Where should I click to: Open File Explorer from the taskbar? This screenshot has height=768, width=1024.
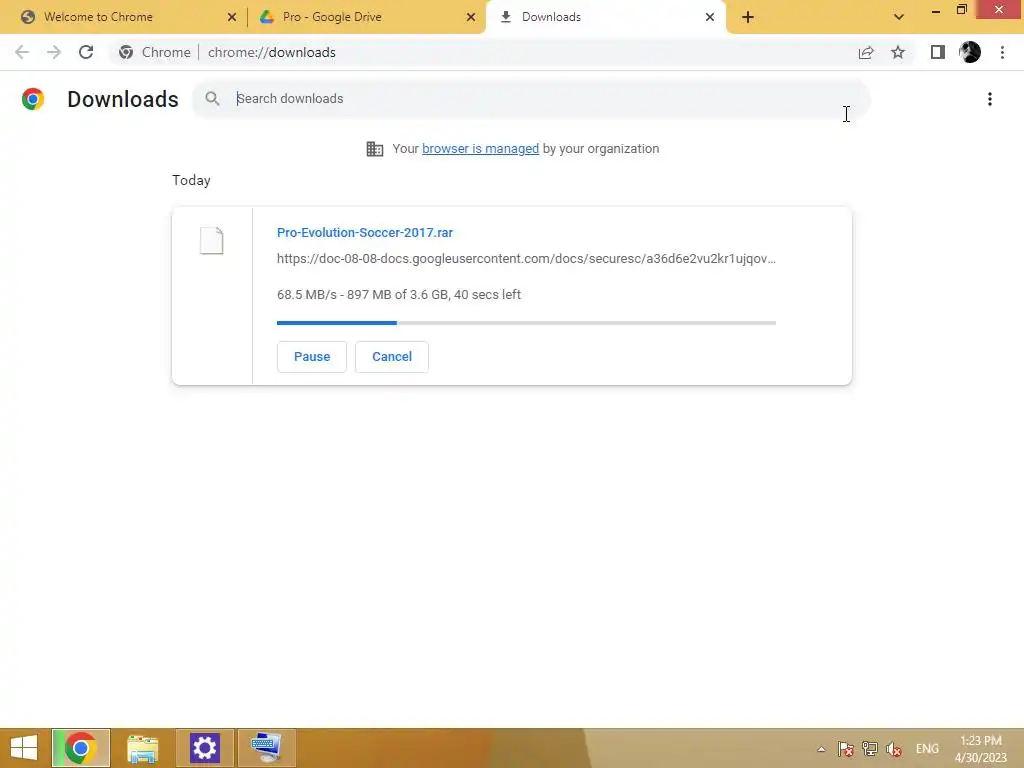pyautogui.click(x=142, y=748)
